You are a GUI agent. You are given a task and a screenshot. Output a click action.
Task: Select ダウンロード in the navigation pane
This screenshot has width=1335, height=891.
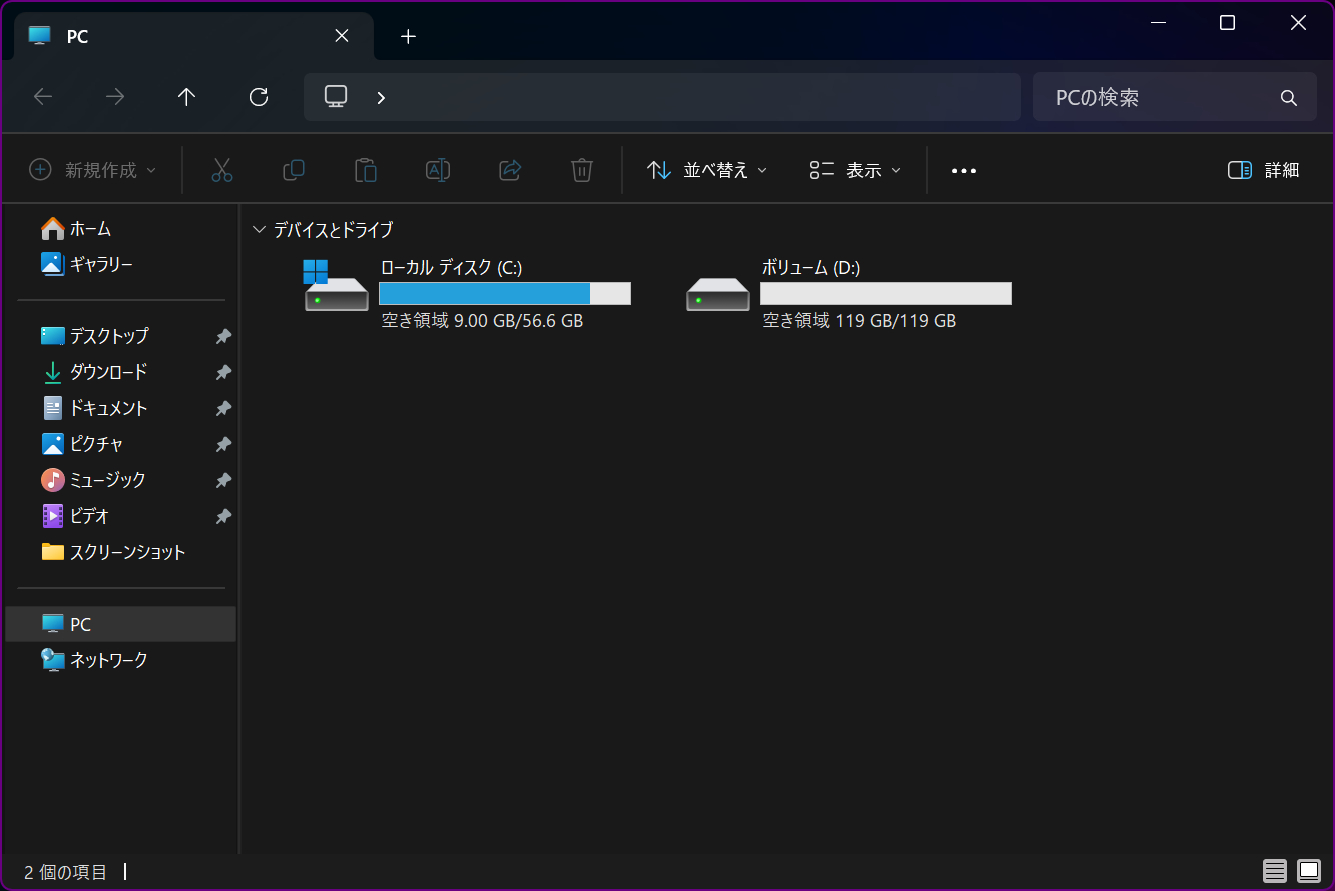(108, 372)
